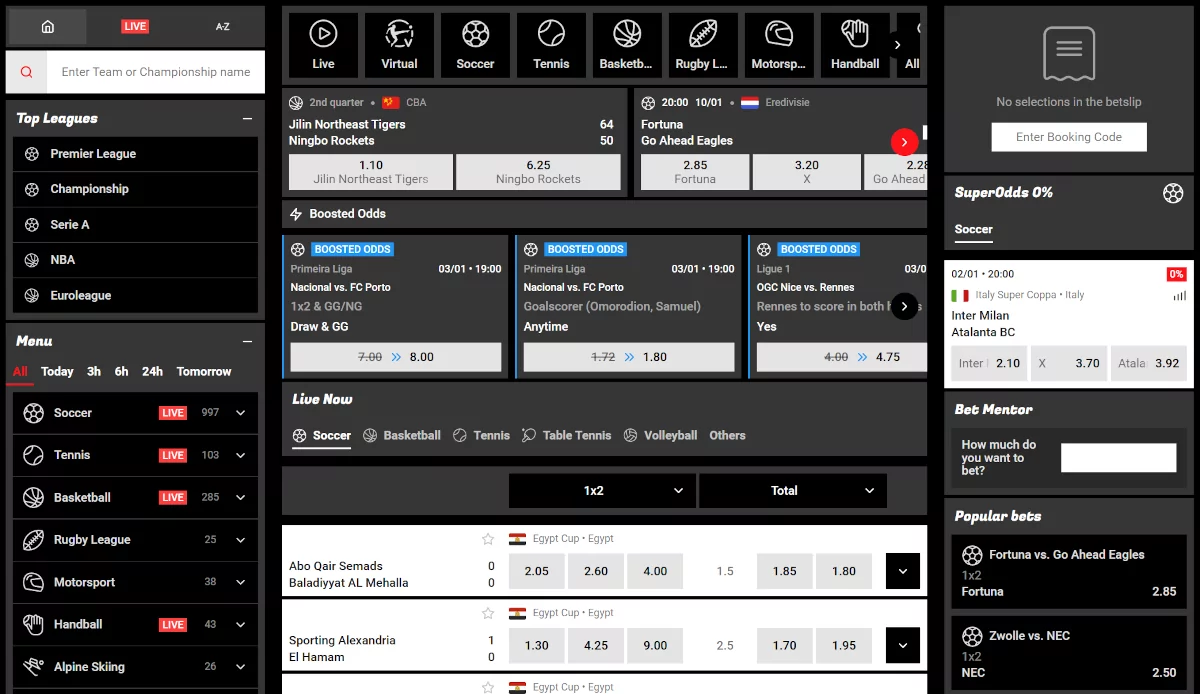Advance the sports carousel with right arrow

[898, 45]
